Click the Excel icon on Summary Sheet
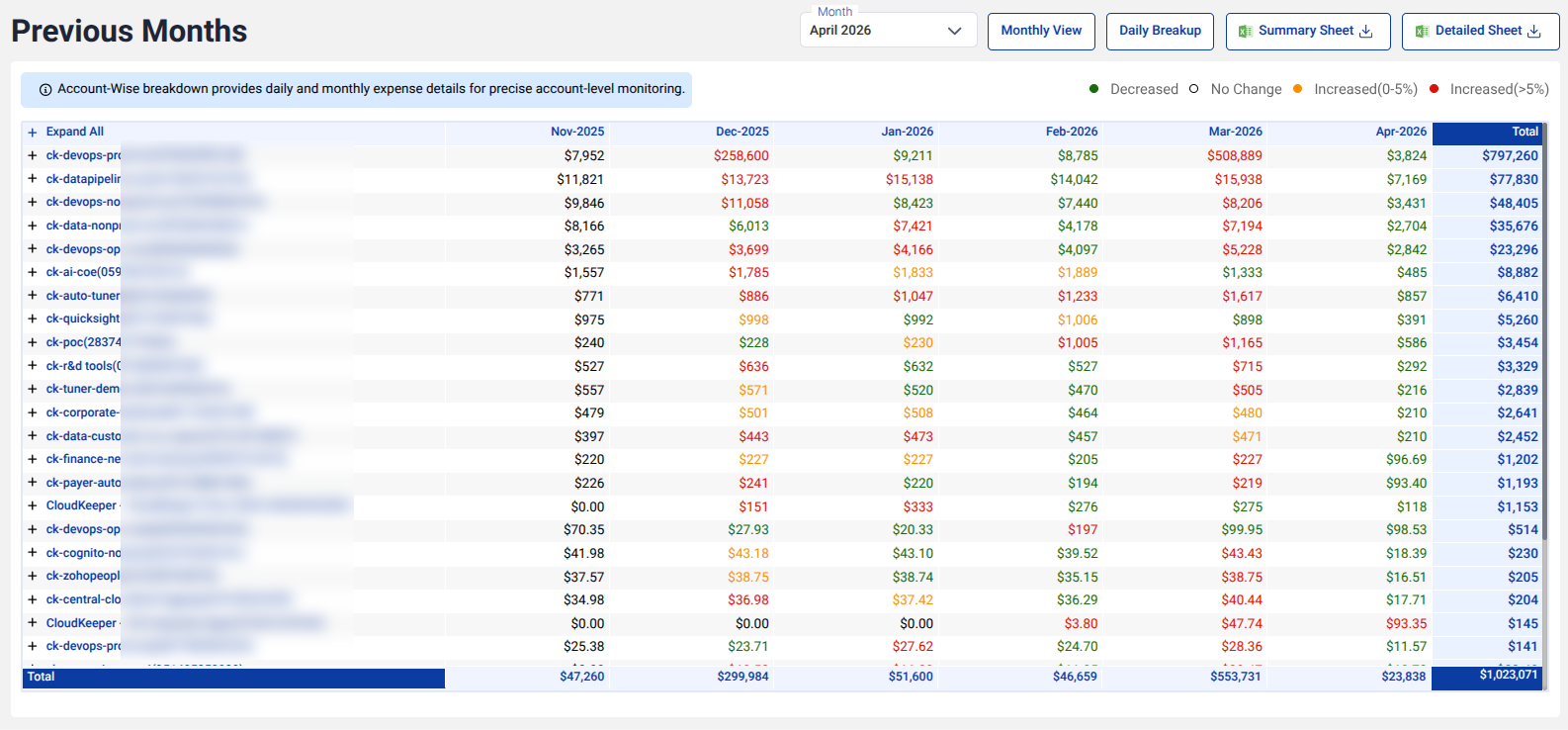Screen dimensions: 1568x730 click(x=1246, y=32)
